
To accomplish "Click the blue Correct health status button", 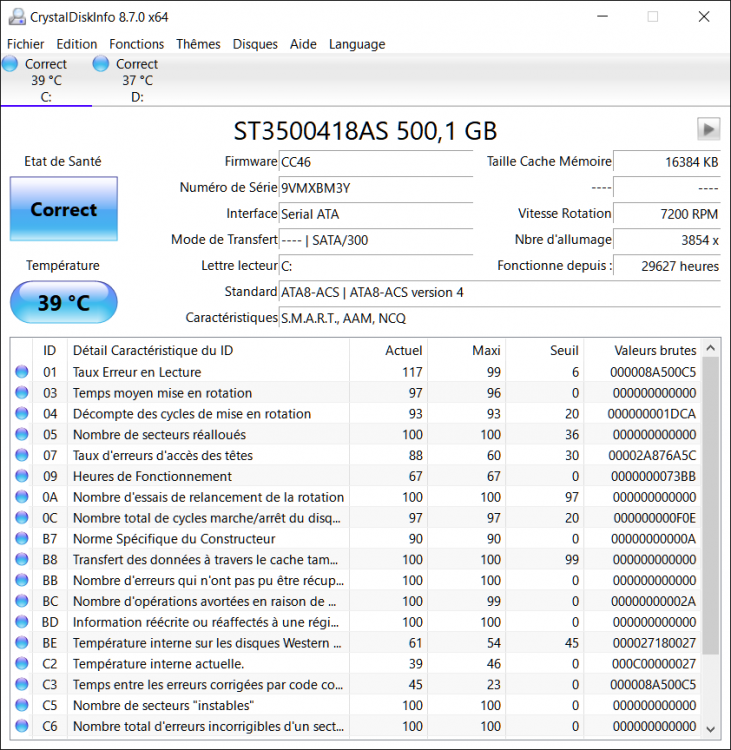I will click(x=63, y=210).
